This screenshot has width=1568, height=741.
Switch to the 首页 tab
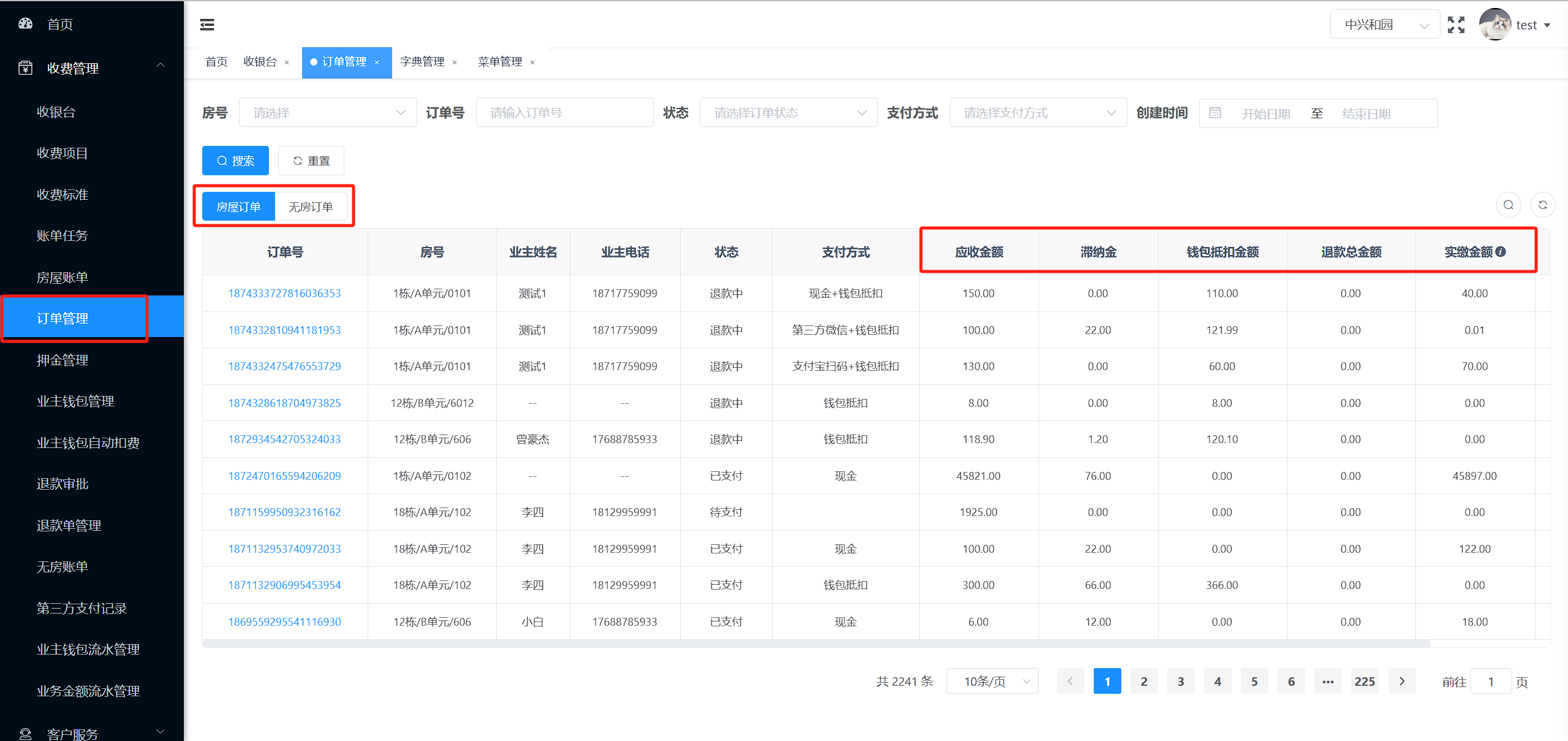[x=216, y=62]
